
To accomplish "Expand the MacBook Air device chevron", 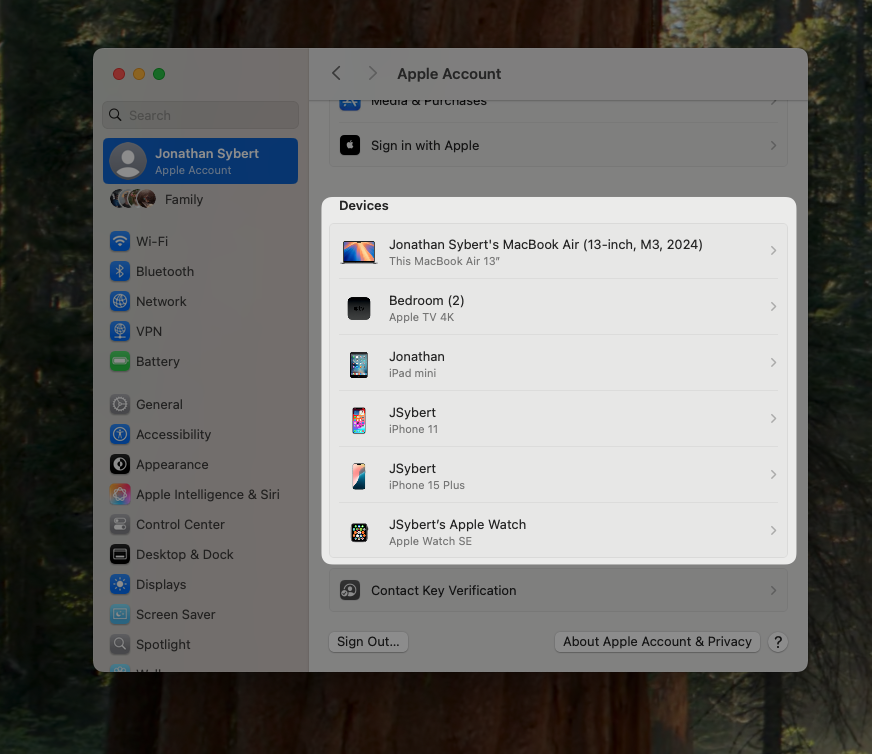I will pos(773,251).
